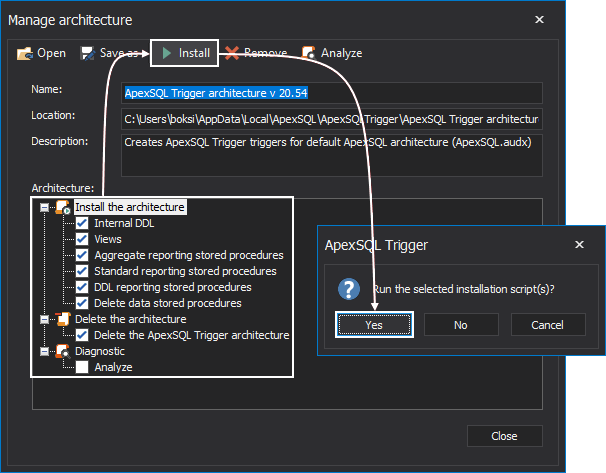This screenshot has width=606, height=473.
Task: Check the Analyze checkbox under Diagnostic
Action: pos(82,367)
